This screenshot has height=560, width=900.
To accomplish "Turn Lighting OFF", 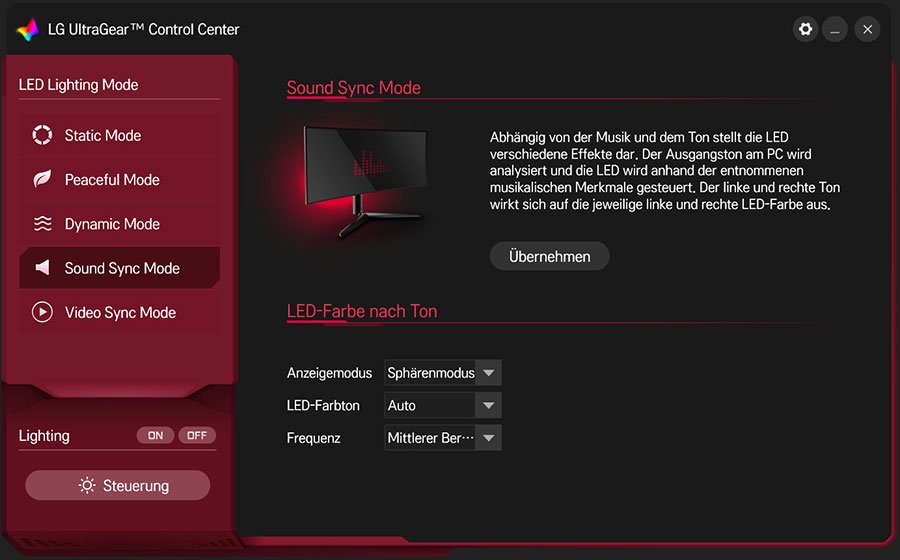I will (x=197, y=435).
